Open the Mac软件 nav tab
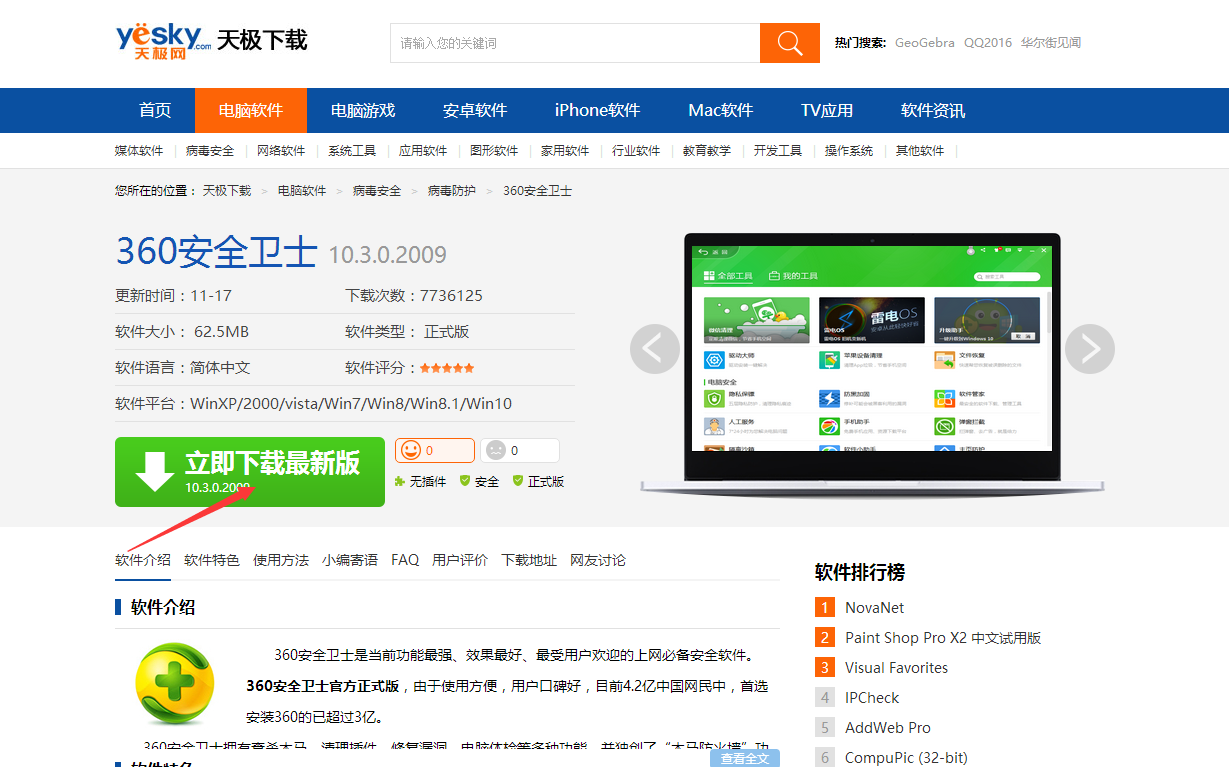Image resolution: width=1229 pixels, height=767 pixels. (x=720, y=110)
